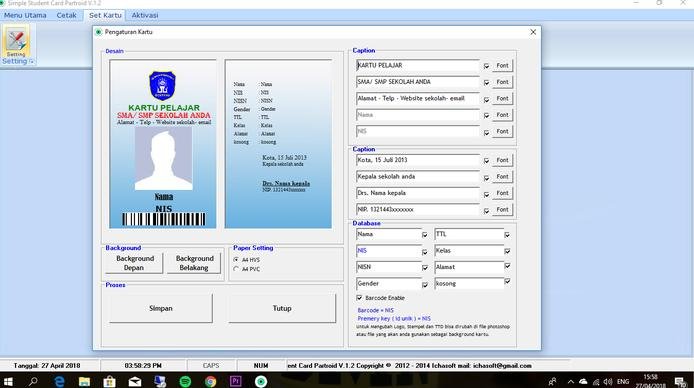Click the Simpan button

pos(161,308)
